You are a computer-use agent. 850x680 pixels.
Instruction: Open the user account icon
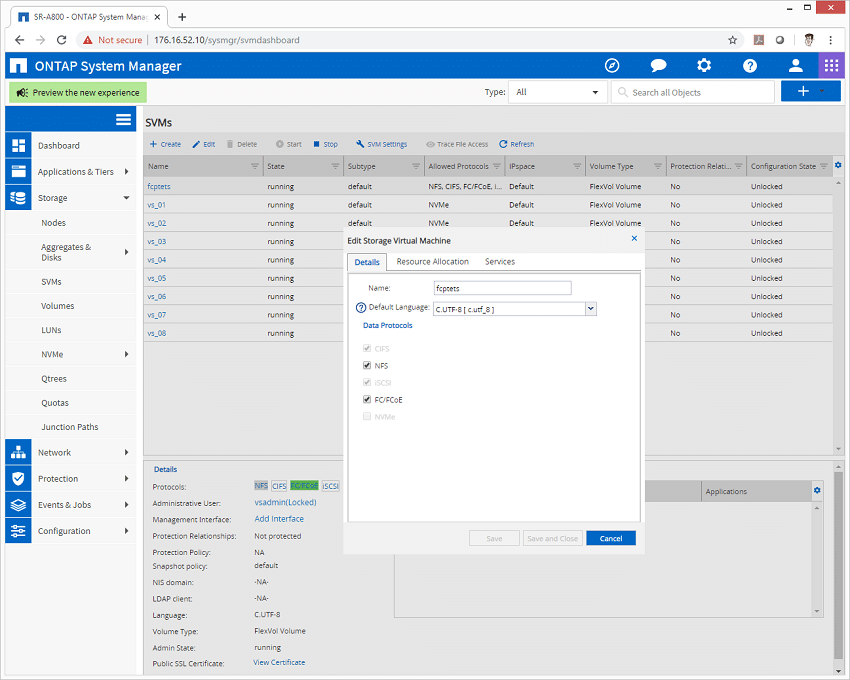click(795, 66)
